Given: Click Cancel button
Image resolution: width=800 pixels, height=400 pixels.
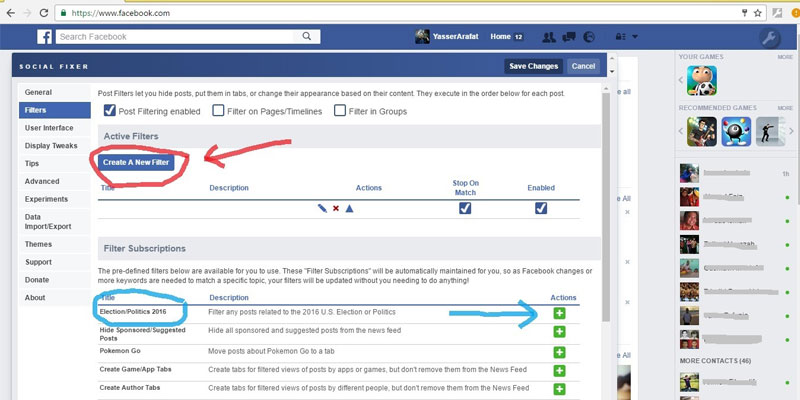Looking at the screenshot, I should tap(583, 66).
